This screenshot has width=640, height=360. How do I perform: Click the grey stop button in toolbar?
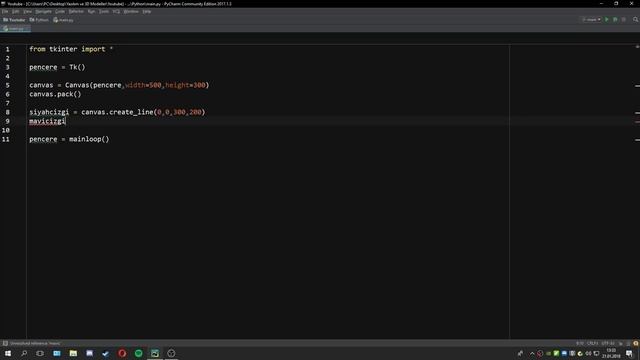click(x=624, y=20)
